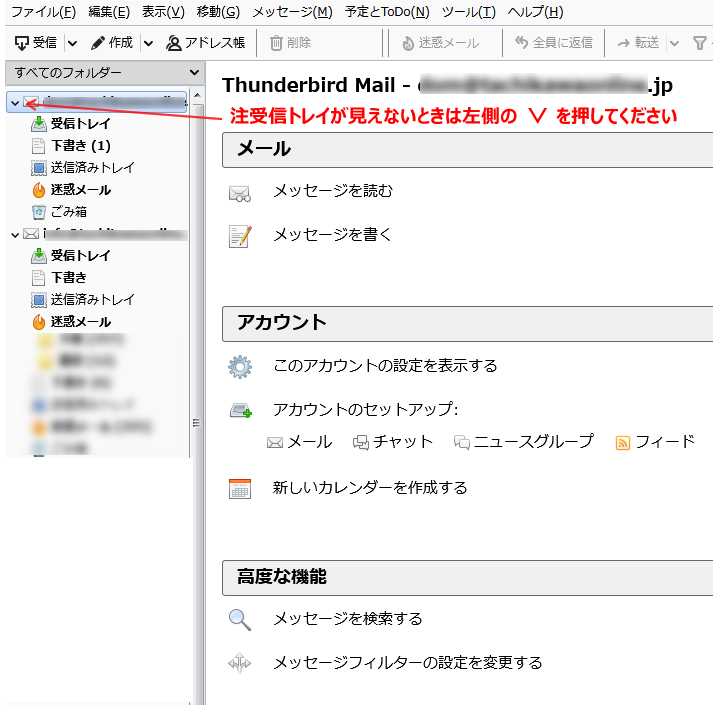Click the アカウント section header
Image resolution: width=713 pixels, height=705 pixels.
(x=467, y=324)
